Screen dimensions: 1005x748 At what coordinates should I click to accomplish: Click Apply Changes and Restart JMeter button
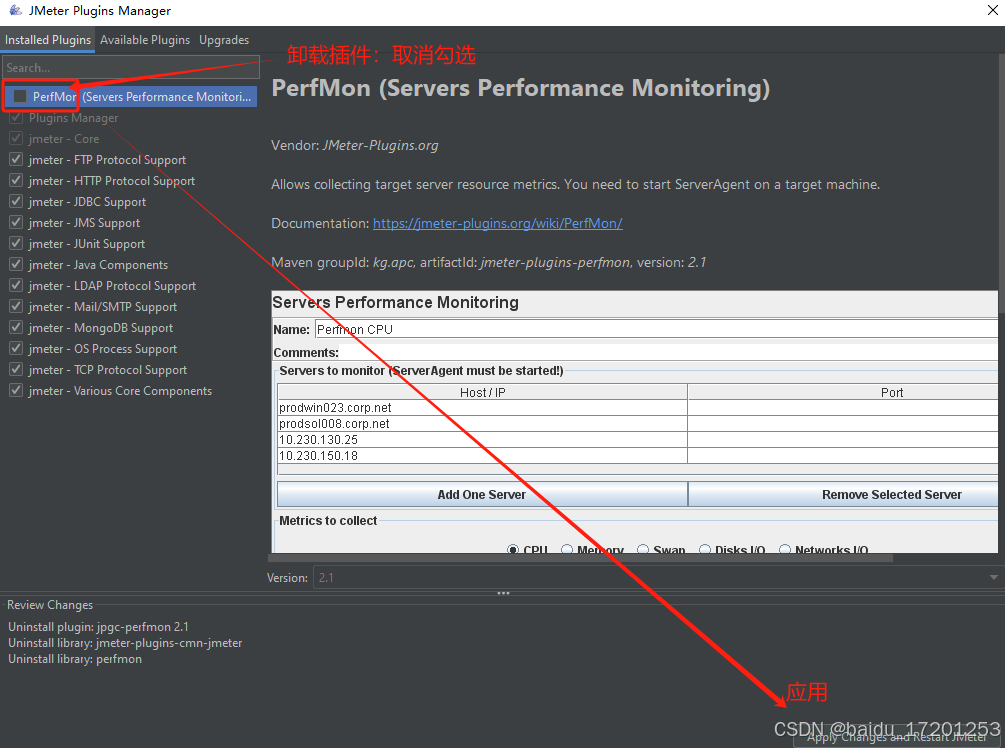(897, 737)
